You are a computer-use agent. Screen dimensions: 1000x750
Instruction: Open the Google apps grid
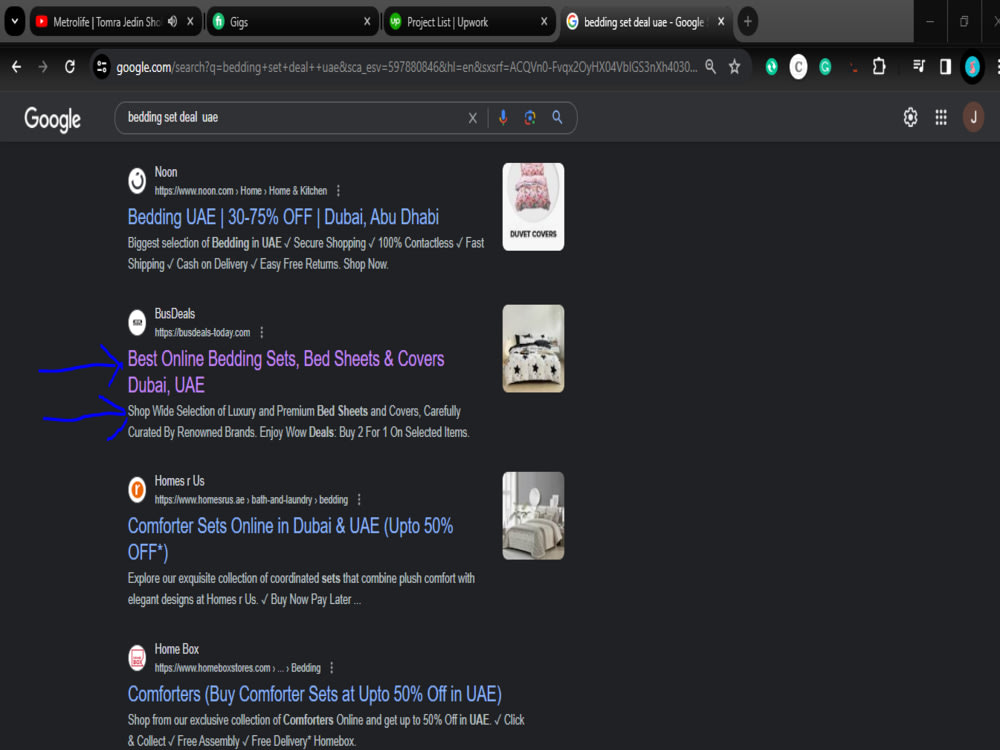point(941,117)
